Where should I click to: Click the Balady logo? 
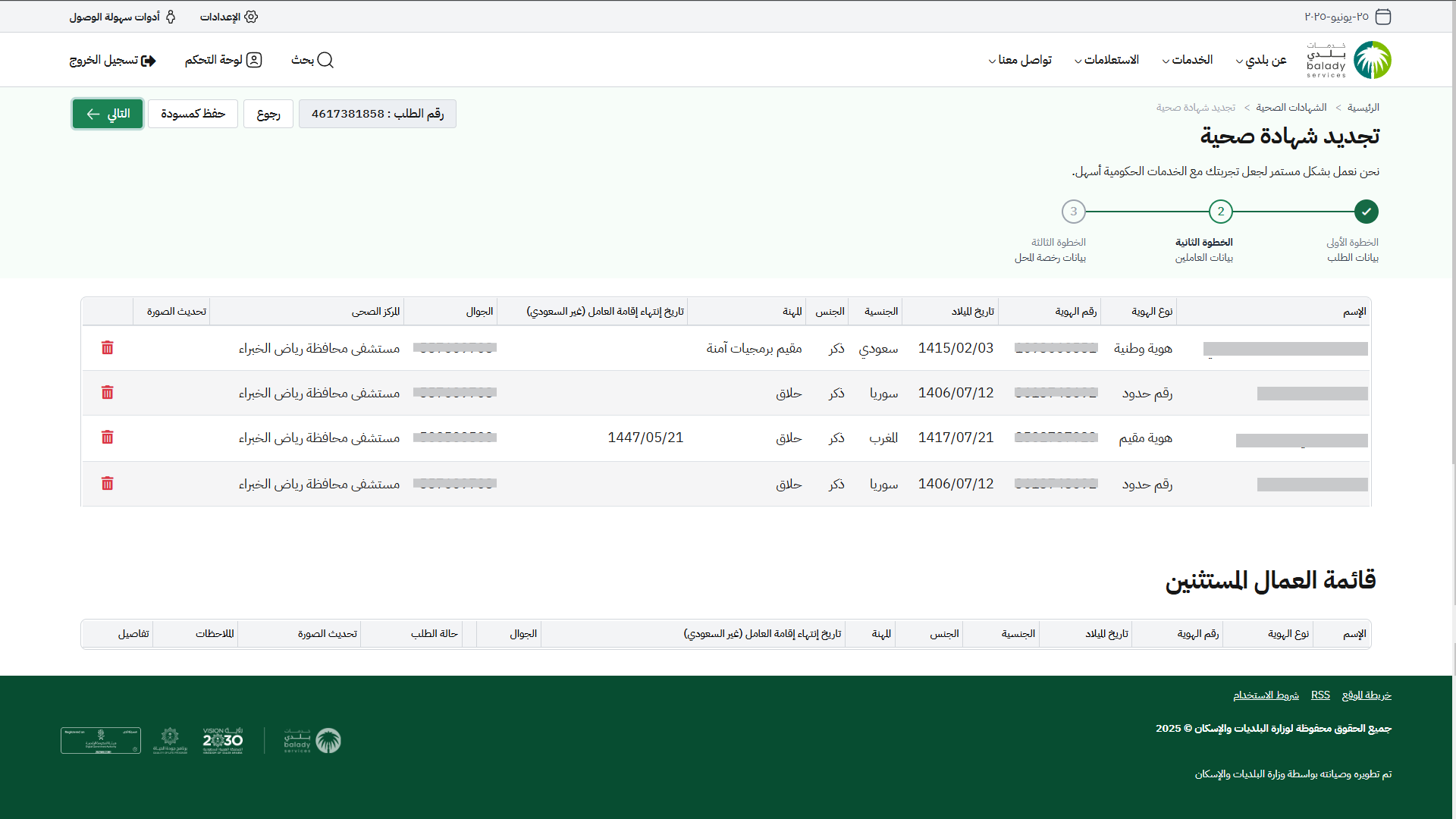coord(1372,60)
